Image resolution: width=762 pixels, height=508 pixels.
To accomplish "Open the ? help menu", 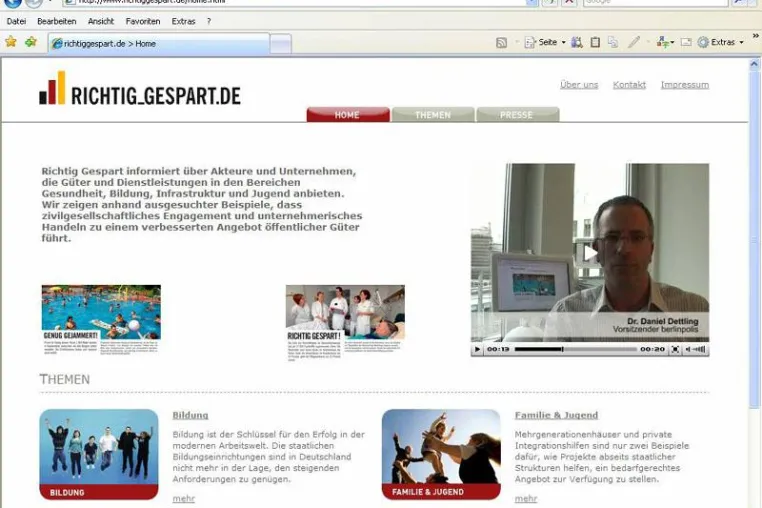I will (209, 21).
